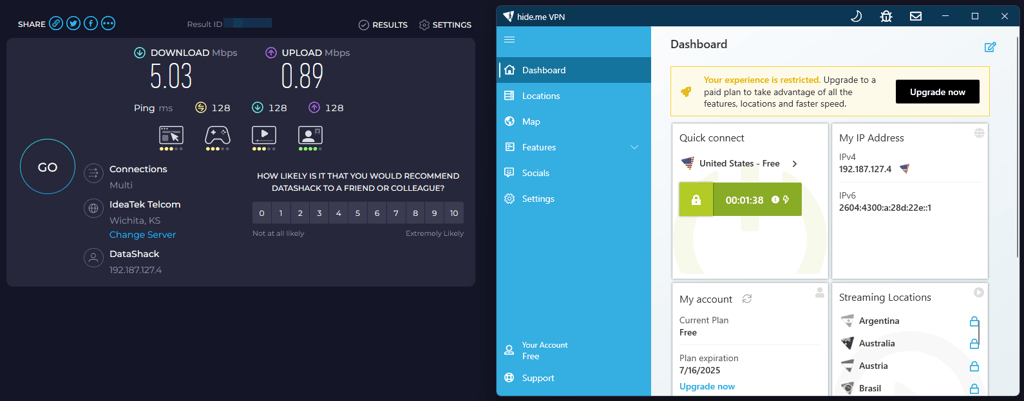Screen dimensions: 1024x401
Task: Edit the dashboard with pencil icon
Action: [990, 46]
